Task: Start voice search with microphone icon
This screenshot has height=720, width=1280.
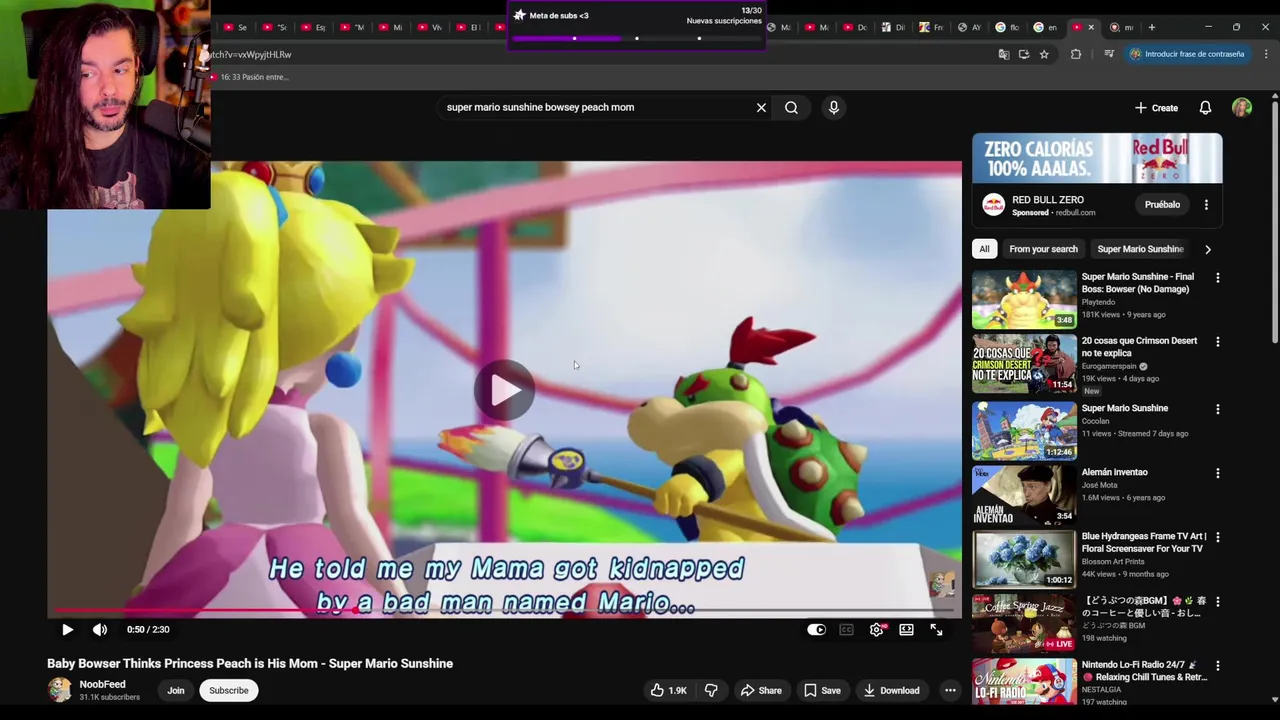Action: pyautogui.click(x=834, y=107)
